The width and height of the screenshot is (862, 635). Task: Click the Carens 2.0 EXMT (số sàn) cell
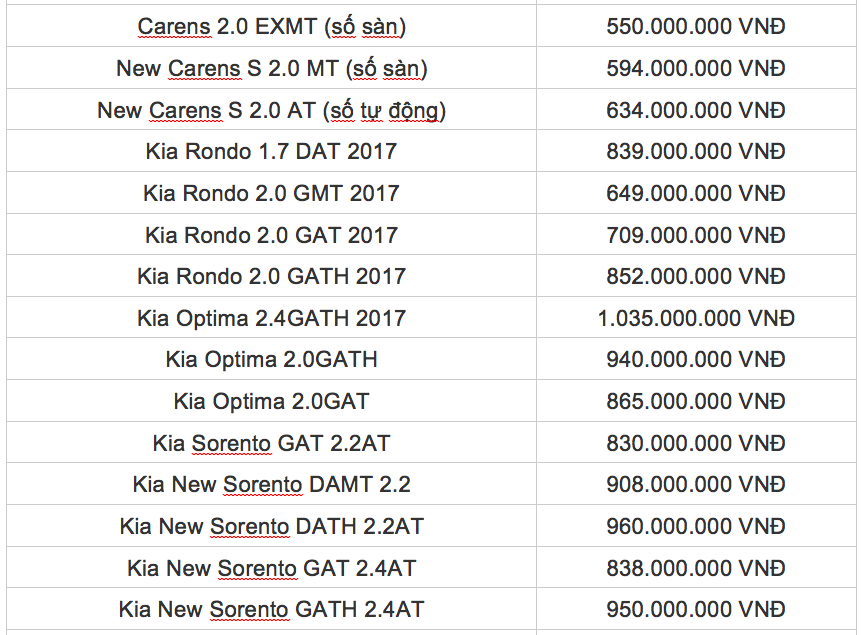271,27
